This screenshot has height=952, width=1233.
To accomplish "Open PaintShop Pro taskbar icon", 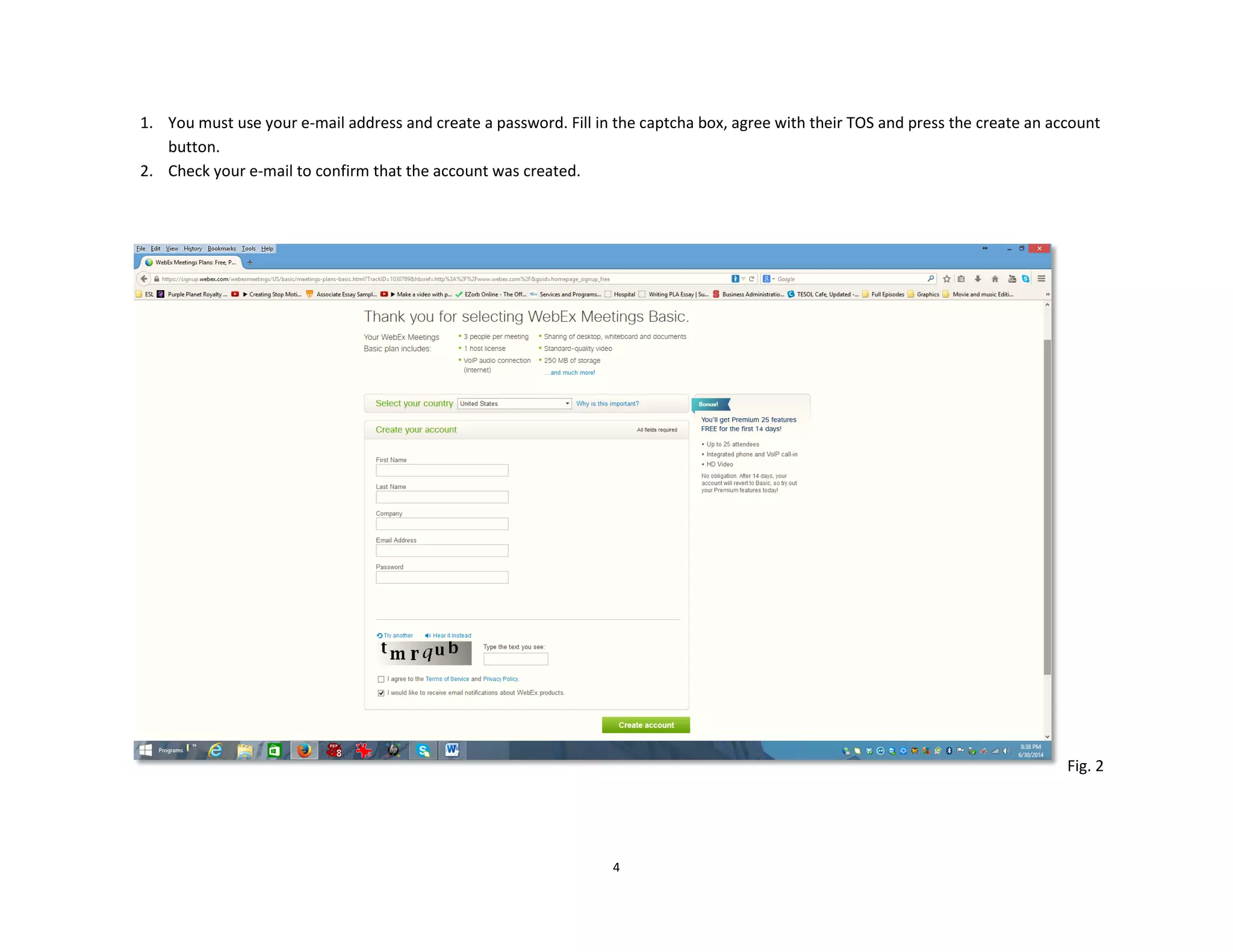I will (334, 750).
